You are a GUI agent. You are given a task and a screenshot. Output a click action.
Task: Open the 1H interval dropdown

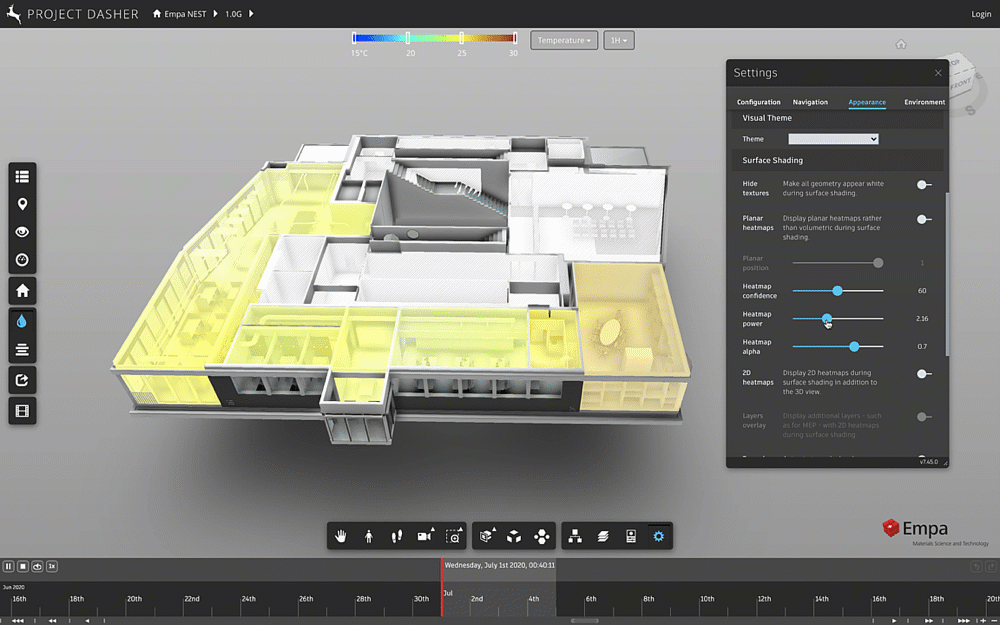[x=617, y=40]
